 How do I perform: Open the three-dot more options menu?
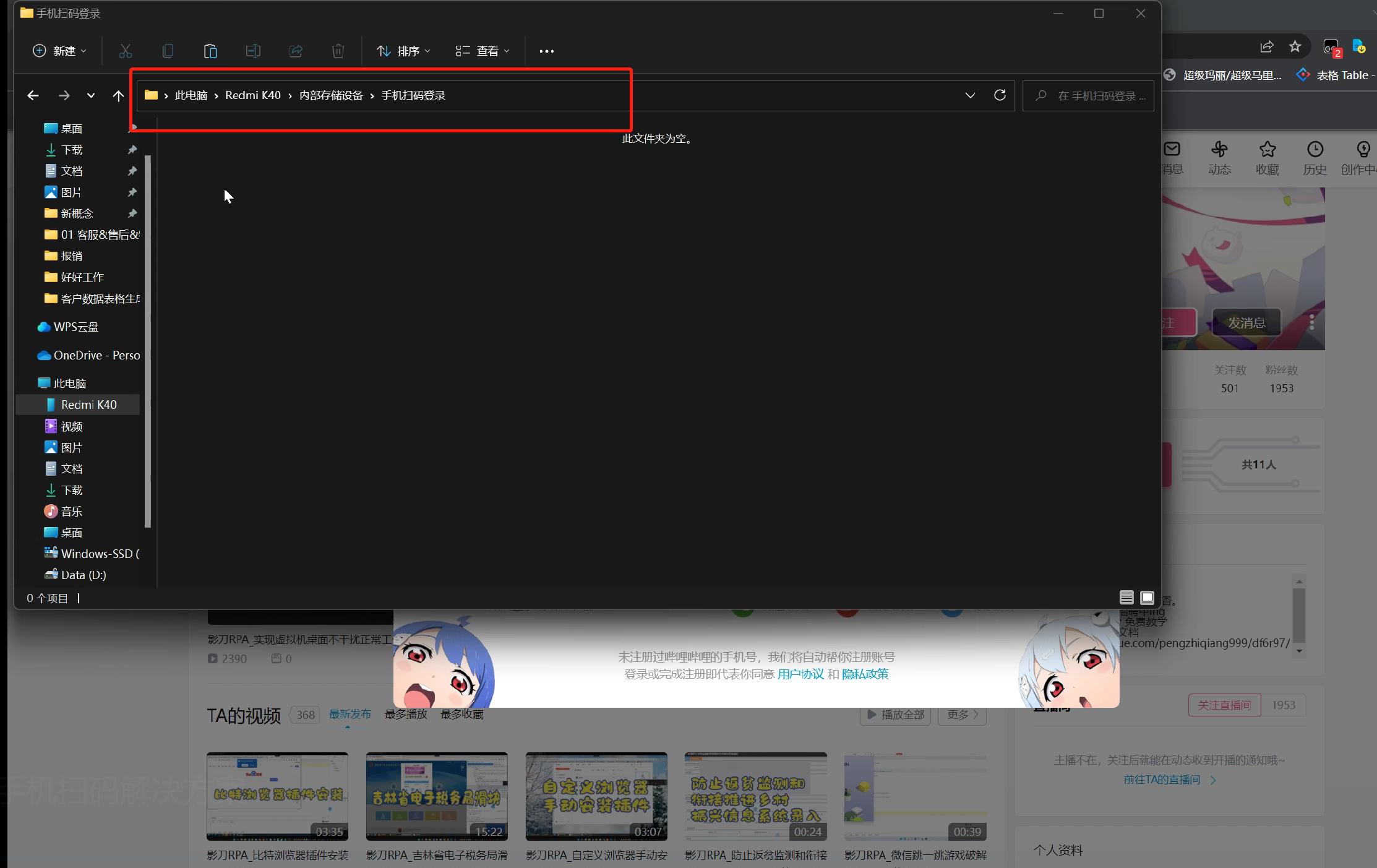(x=546, y=51)
